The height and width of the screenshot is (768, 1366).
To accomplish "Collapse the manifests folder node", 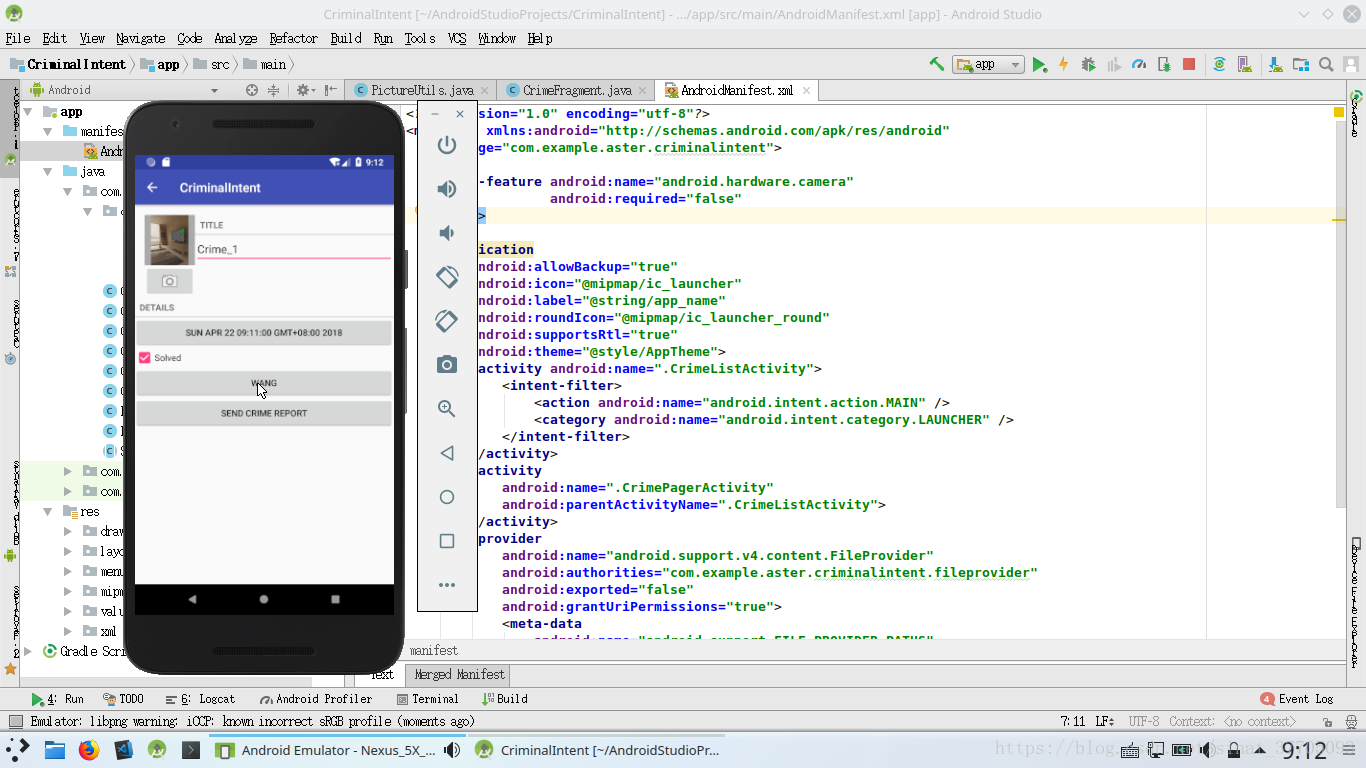I will [x=48, y=132].
